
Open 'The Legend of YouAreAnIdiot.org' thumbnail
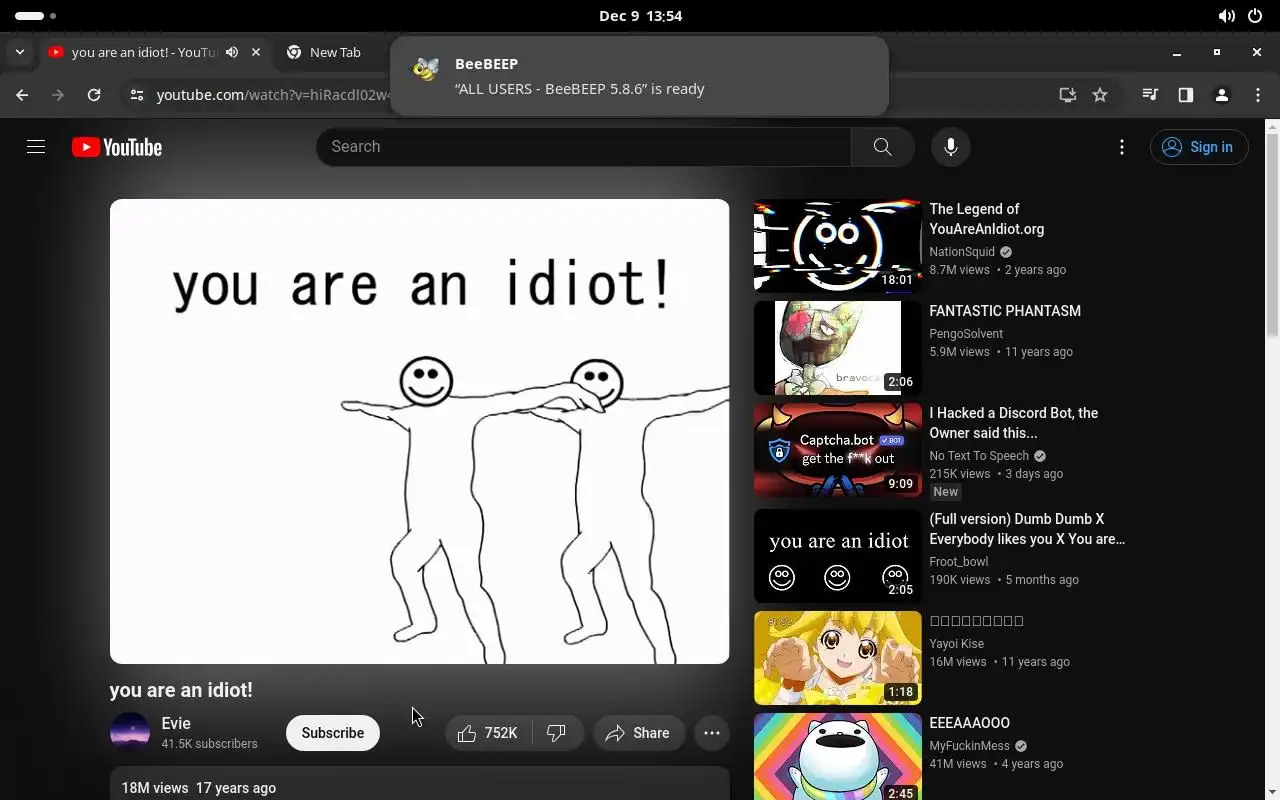click(837, 246)
